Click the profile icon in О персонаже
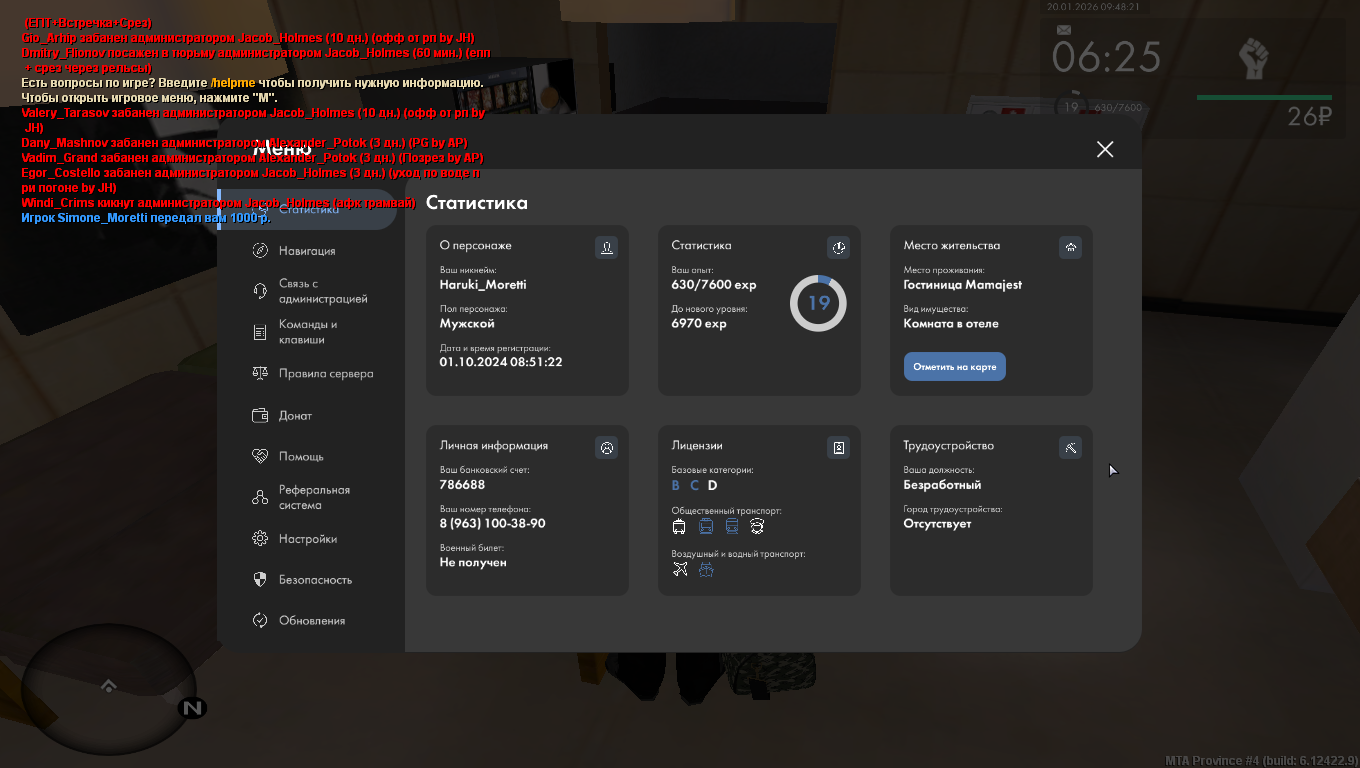The width and height of the screenshot is (1360, 768). 606,247
